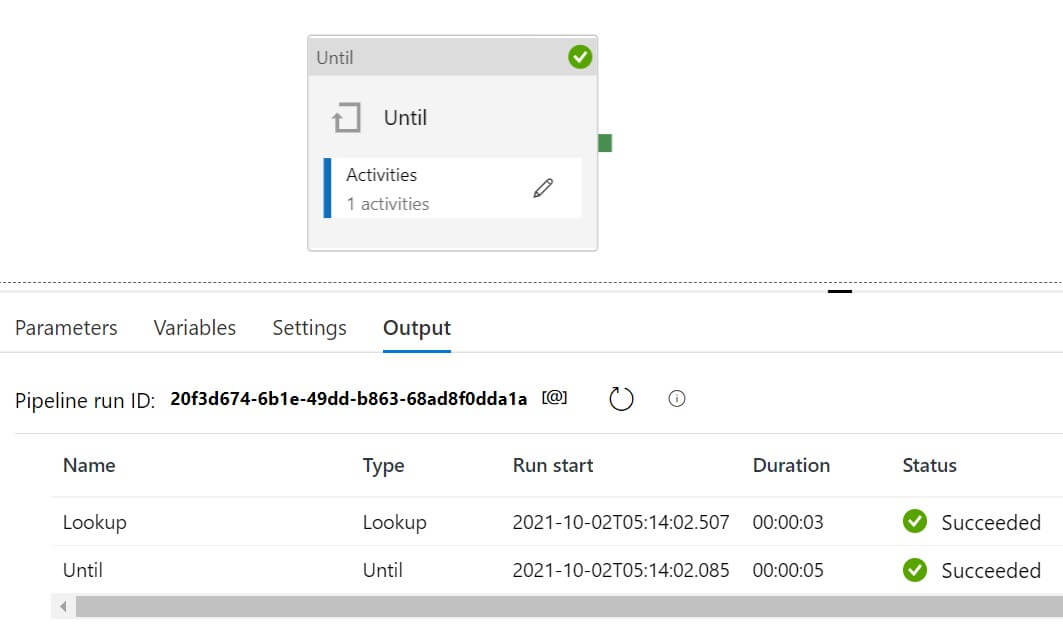This screenshot has width=1063, height=637.
Task: Switch to the Parameters tab
Action: point(66,328)
